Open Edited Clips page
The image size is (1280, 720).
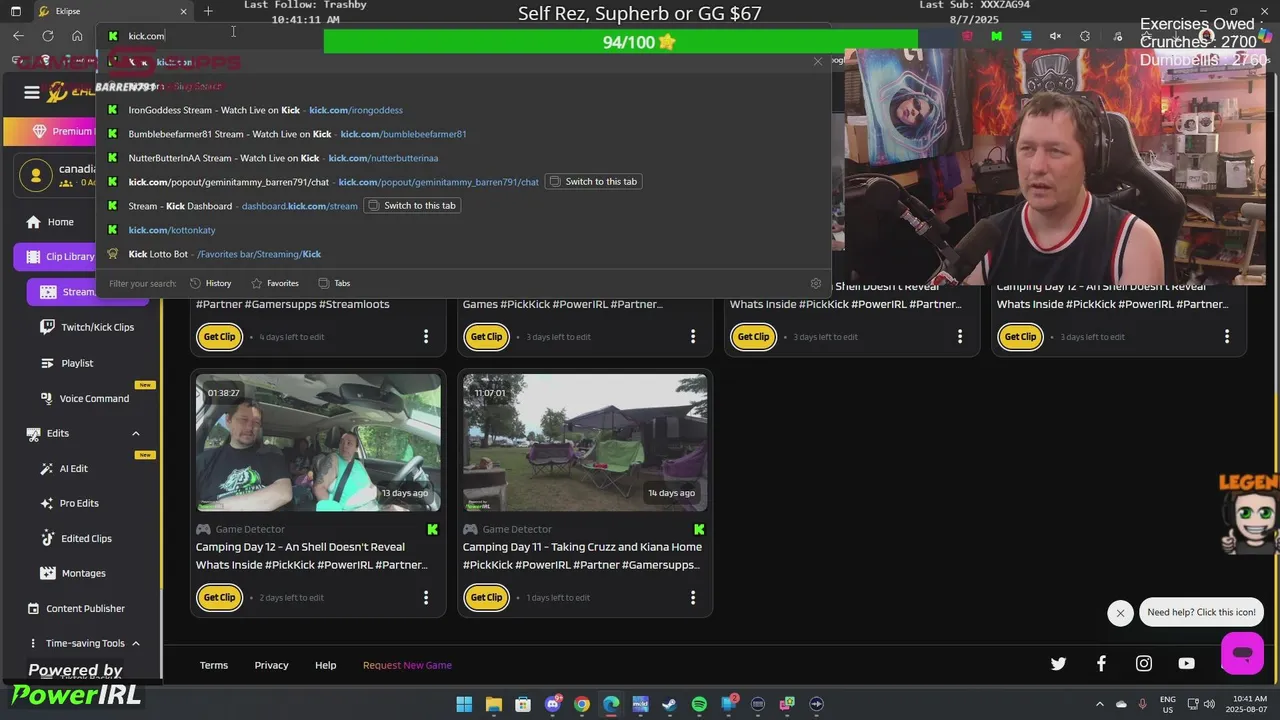[76, 538]
